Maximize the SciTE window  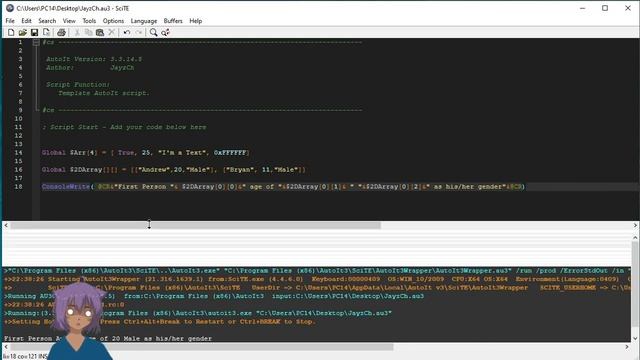pyautogui.click(x=605, y=8)
